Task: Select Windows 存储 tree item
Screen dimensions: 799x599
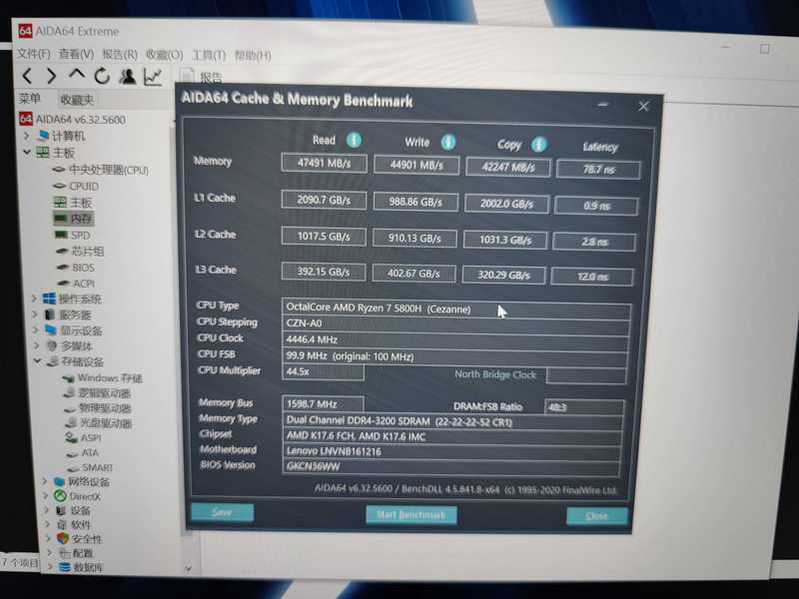Action: click(x=110, y=378)
